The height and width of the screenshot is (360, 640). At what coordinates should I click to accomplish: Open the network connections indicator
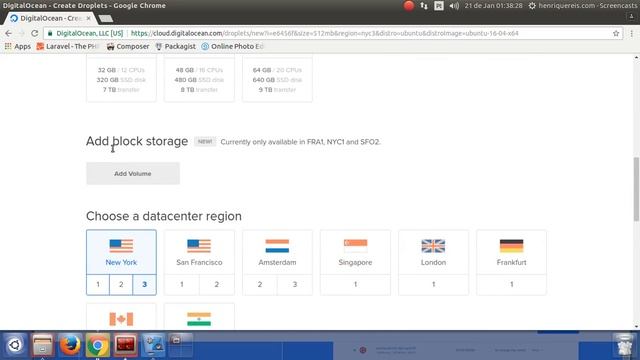(424, 6)
